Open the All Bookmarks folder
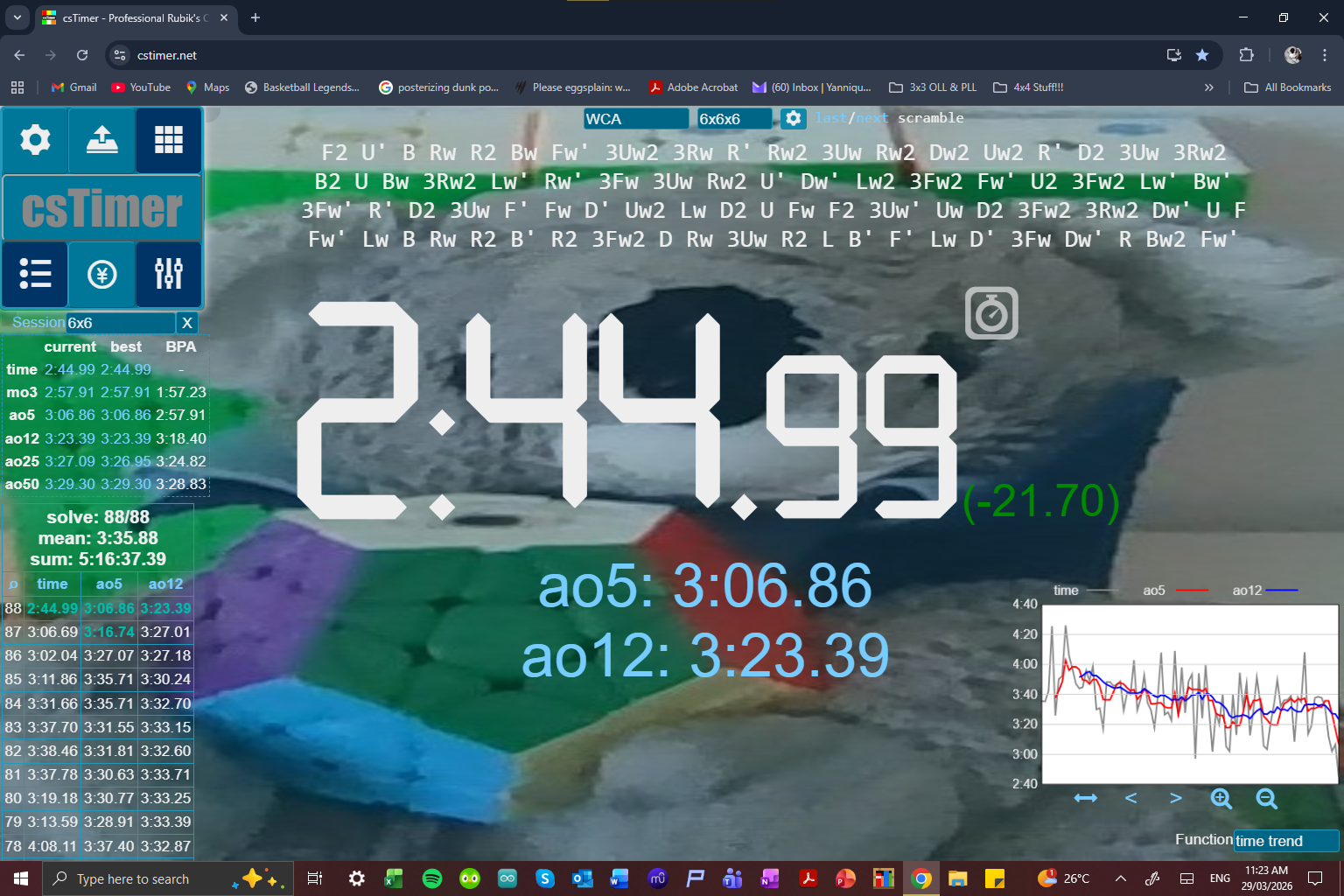The image size is (1344, 896). click(1287, 87)
